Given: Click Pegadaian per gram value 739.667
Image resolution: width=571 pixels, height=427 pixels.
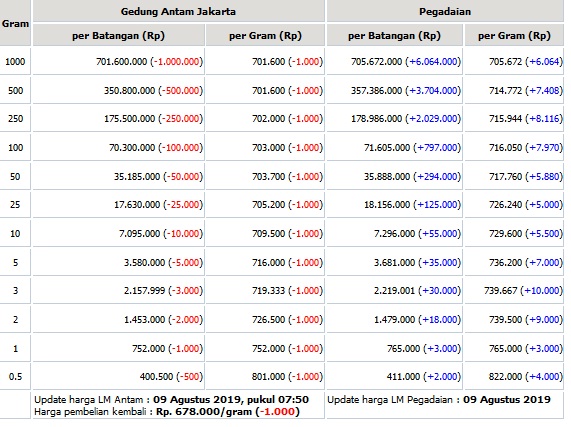Looking at the screenshot, I should tap(500, 290).
